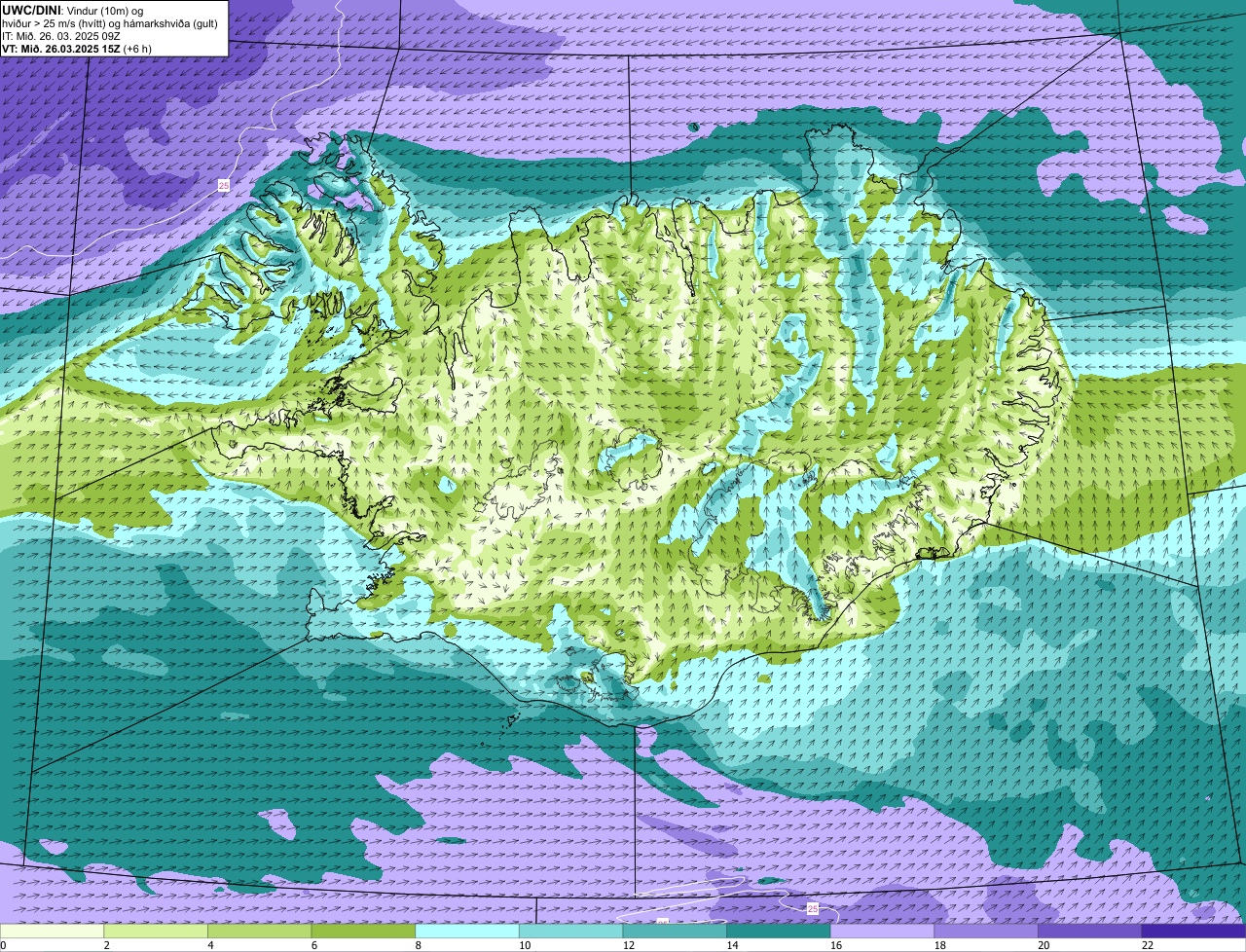The height and width of the screenshot is (952, 1246).
Task: Choose the dark teal 14–16 m/s legend swatch
Action: coord(779,931)
